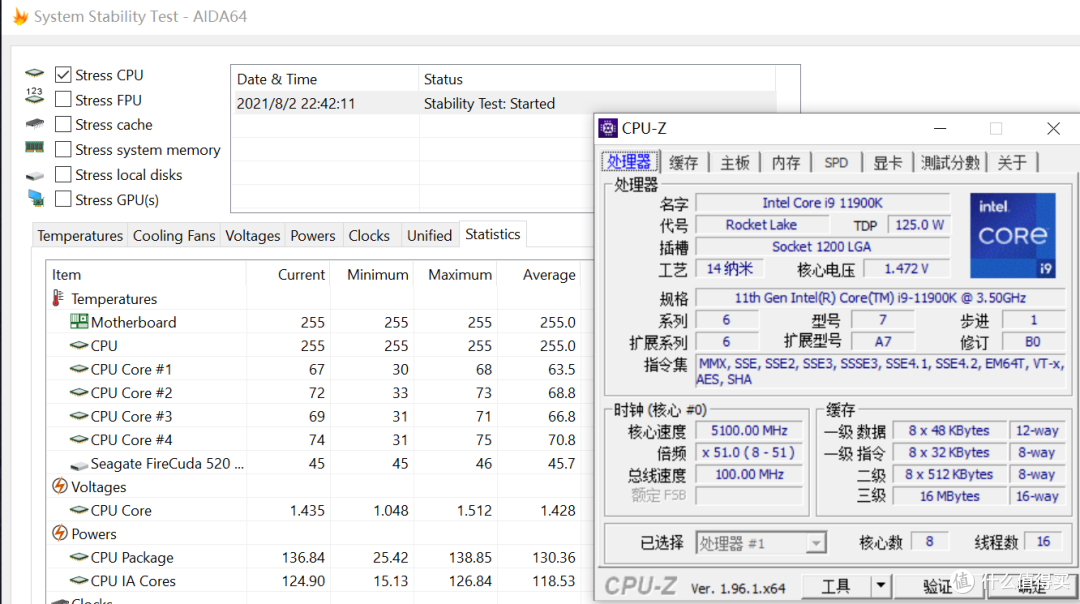Viewport: 1080px width, 604px height.
Task: Click the cache chip icon beside Stress cache
Action: click(x=34, y=124)
